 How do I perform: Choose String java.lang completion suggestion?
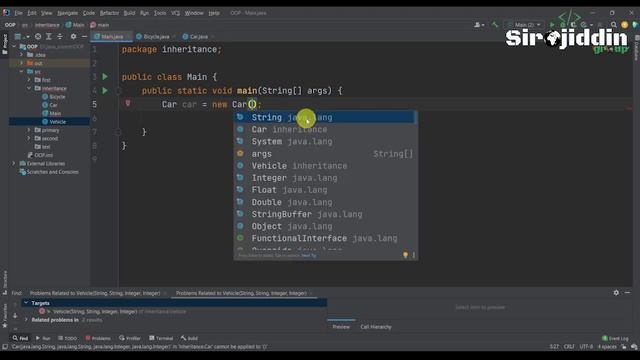[x=325, y=118]
